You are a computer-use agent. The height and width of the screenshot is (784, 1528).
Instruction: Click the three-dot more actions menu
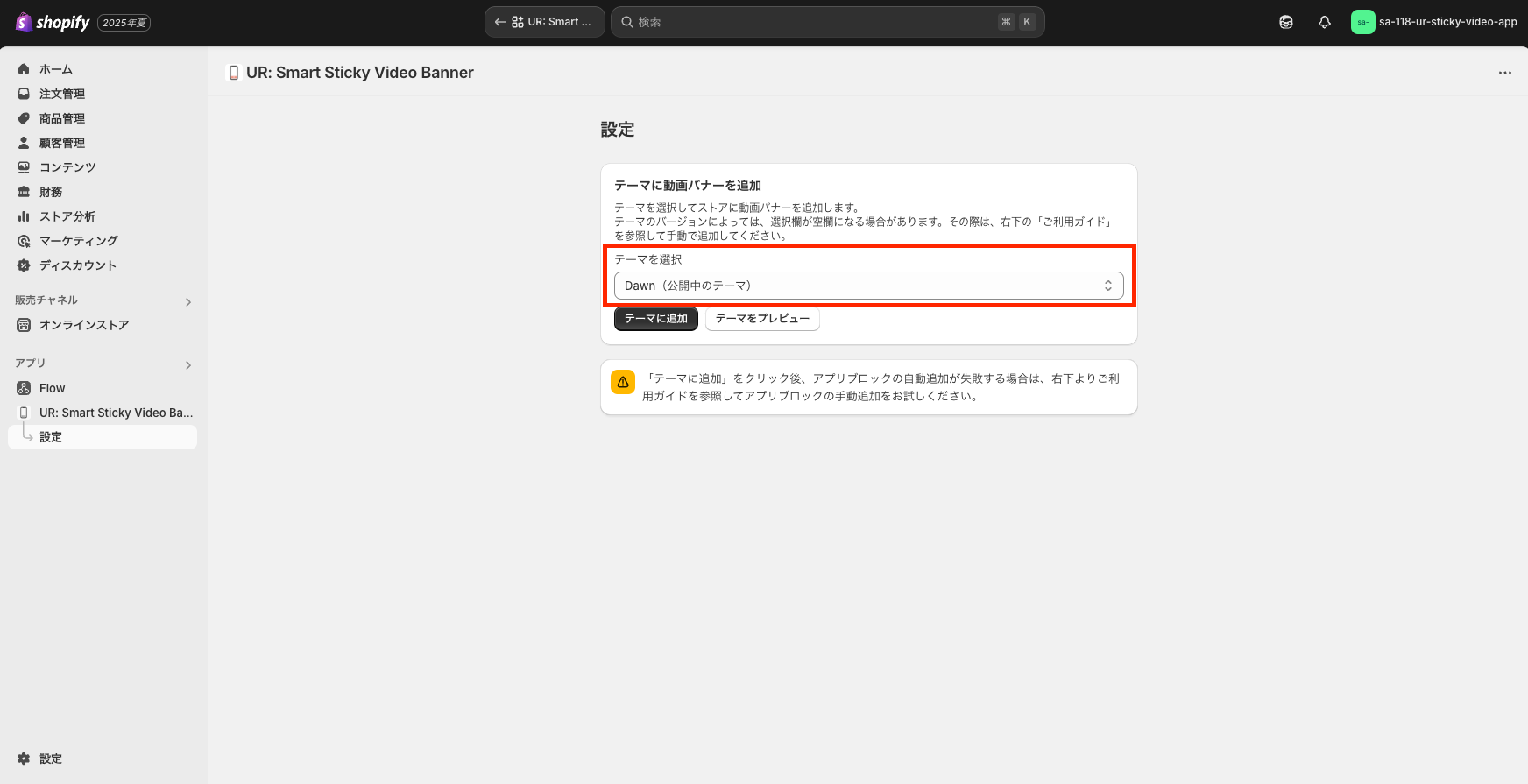pos(1504,73)
